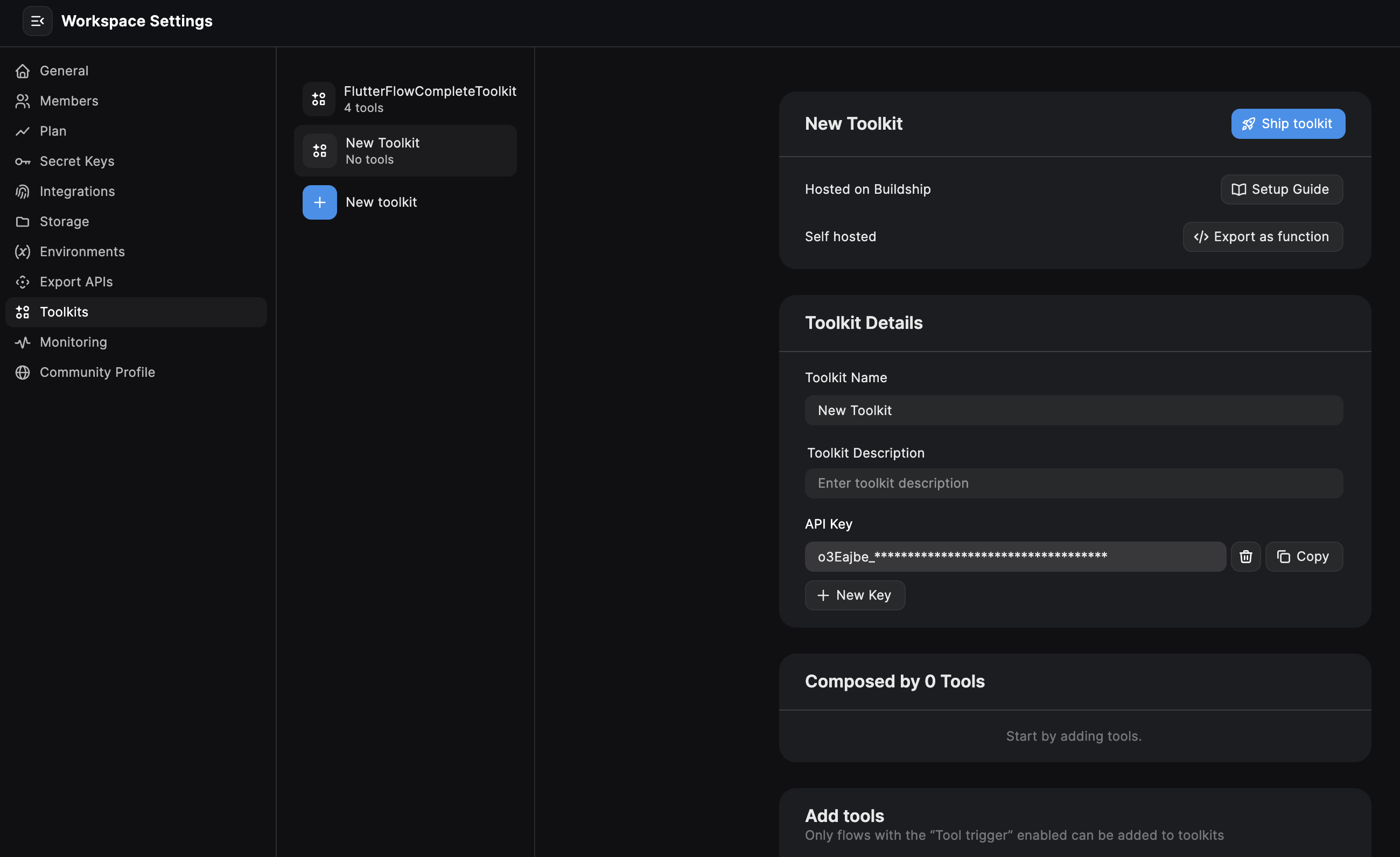Focus the Toolkit Description input field

click(1073, 483)
